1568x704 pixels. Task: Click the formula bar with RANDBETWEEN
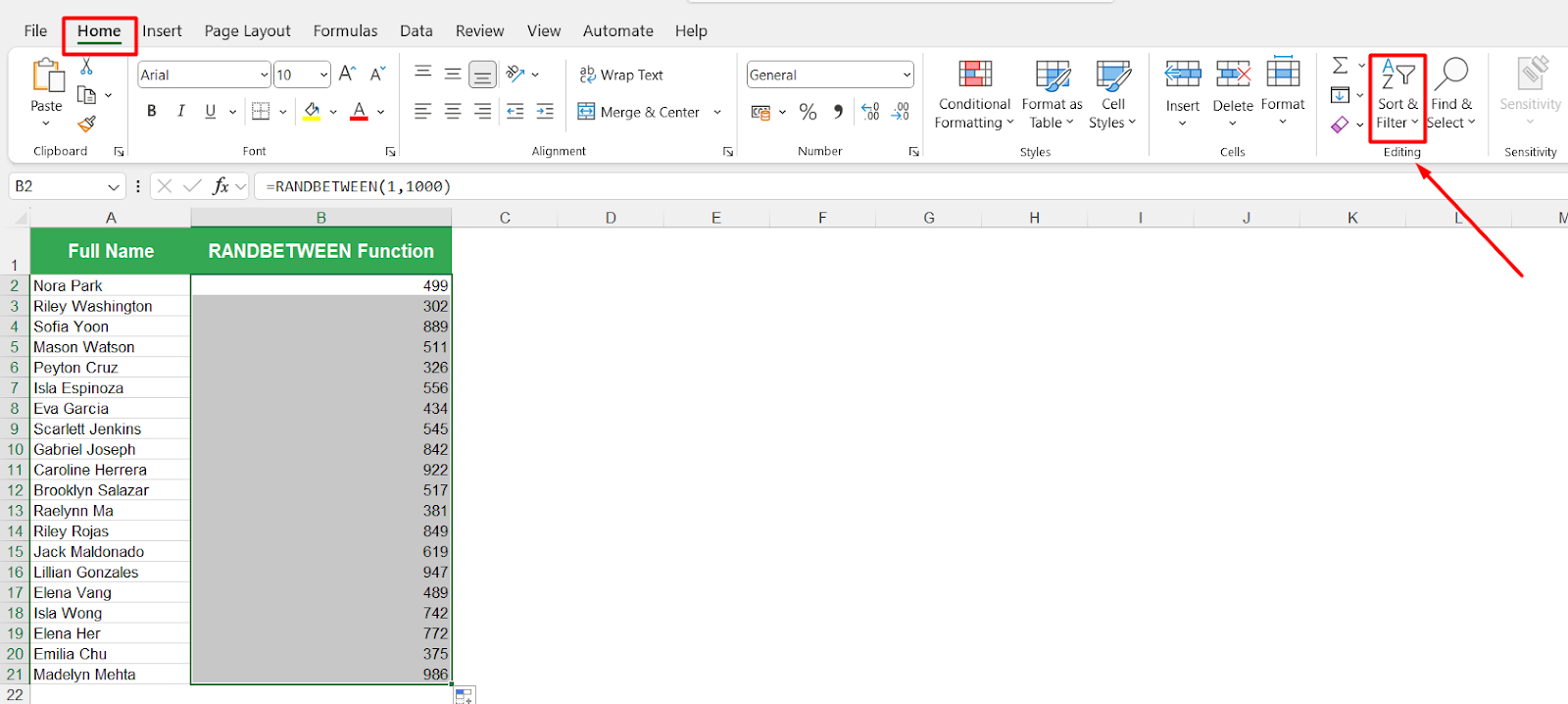[911, 186]
